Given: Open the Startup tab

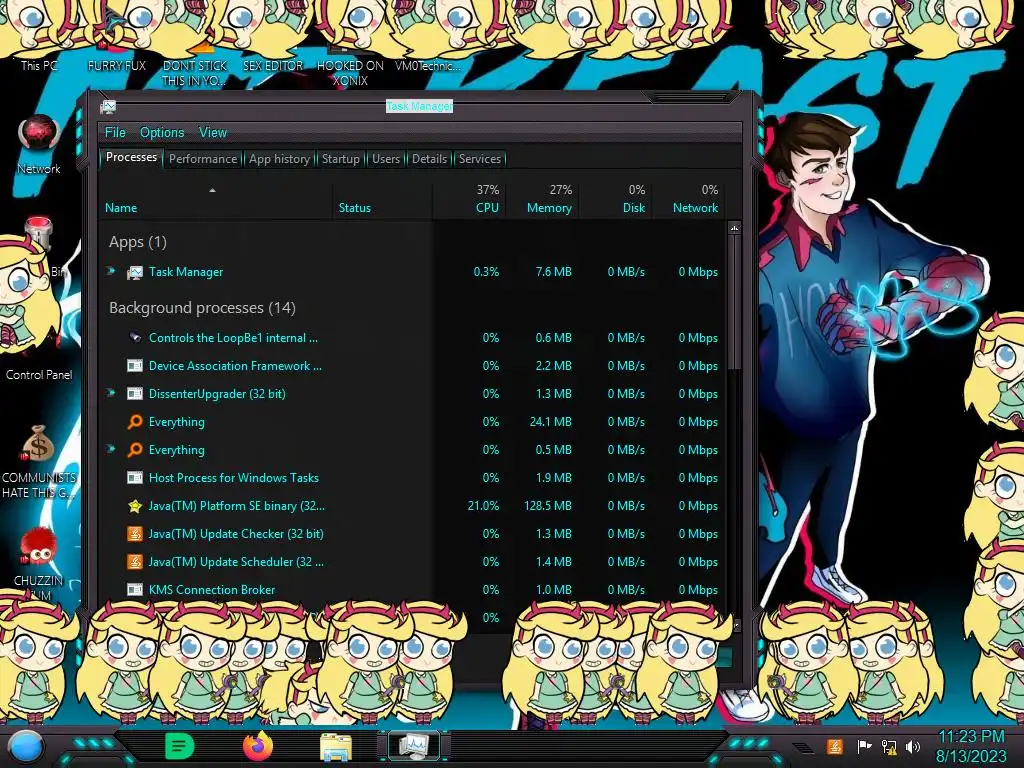Looking at the screenshot, I should 340,159.
